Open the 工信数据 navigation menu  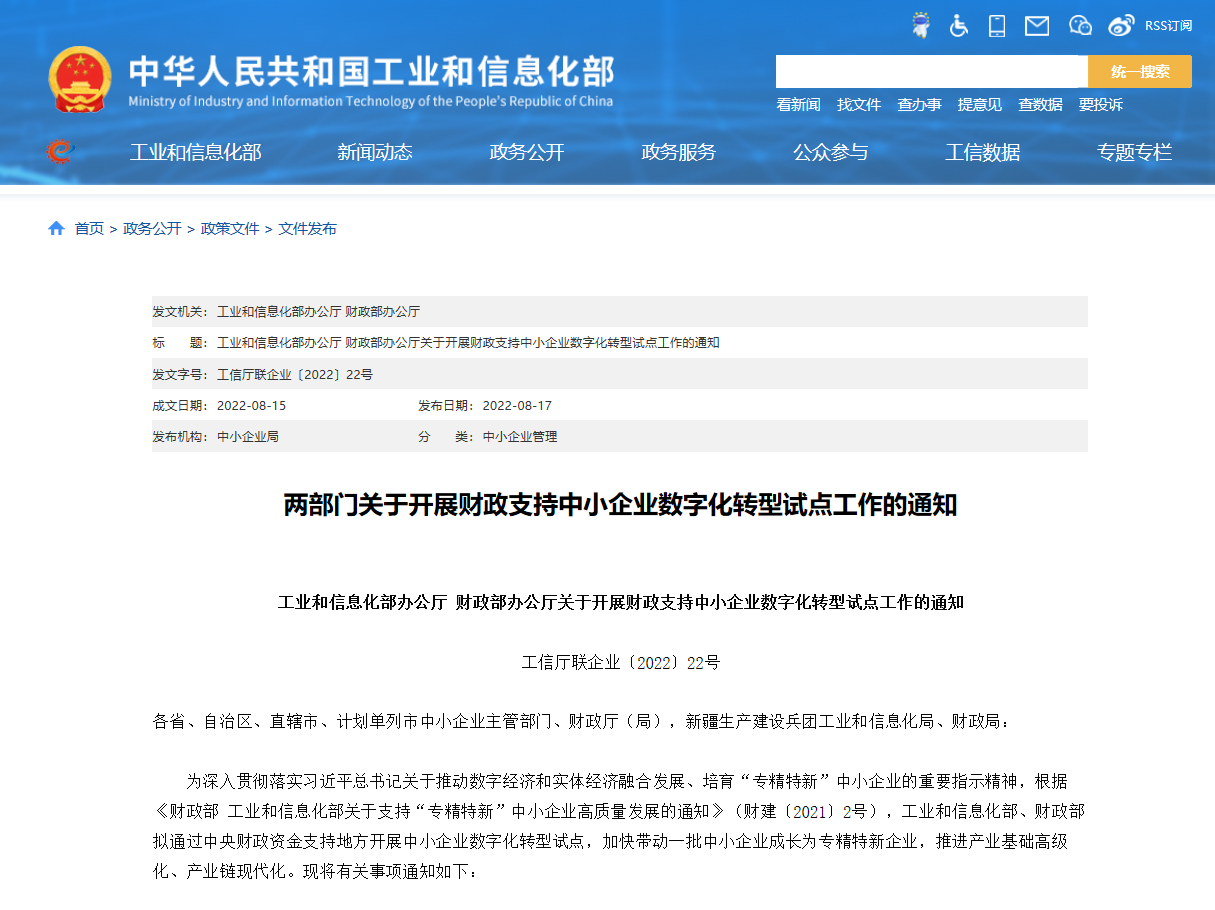[x=983, y=152]
